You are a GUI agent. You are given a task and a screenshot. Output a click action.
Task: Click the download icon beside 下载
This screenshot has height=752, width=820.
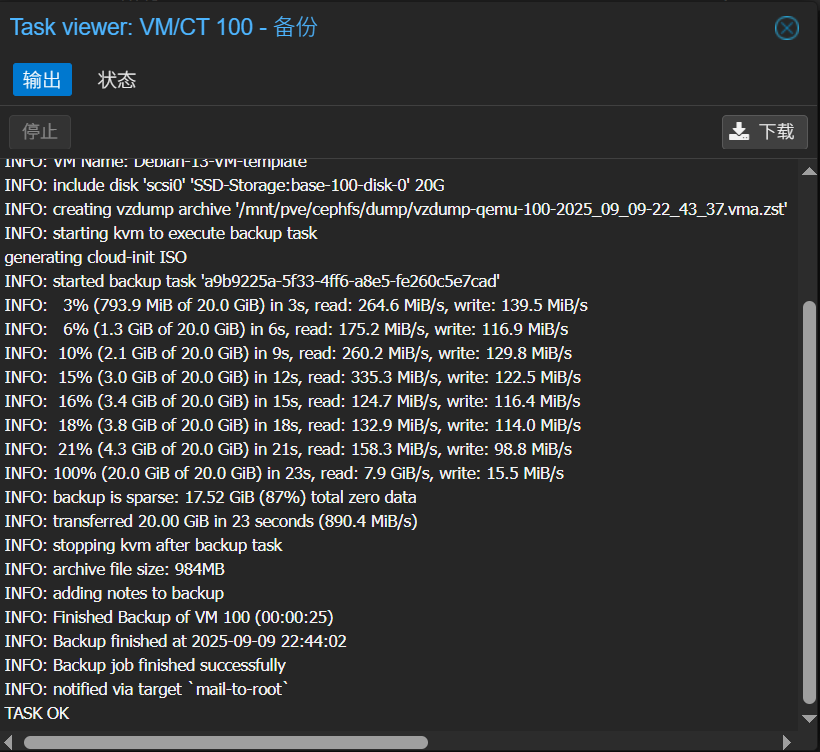point(739,132)
